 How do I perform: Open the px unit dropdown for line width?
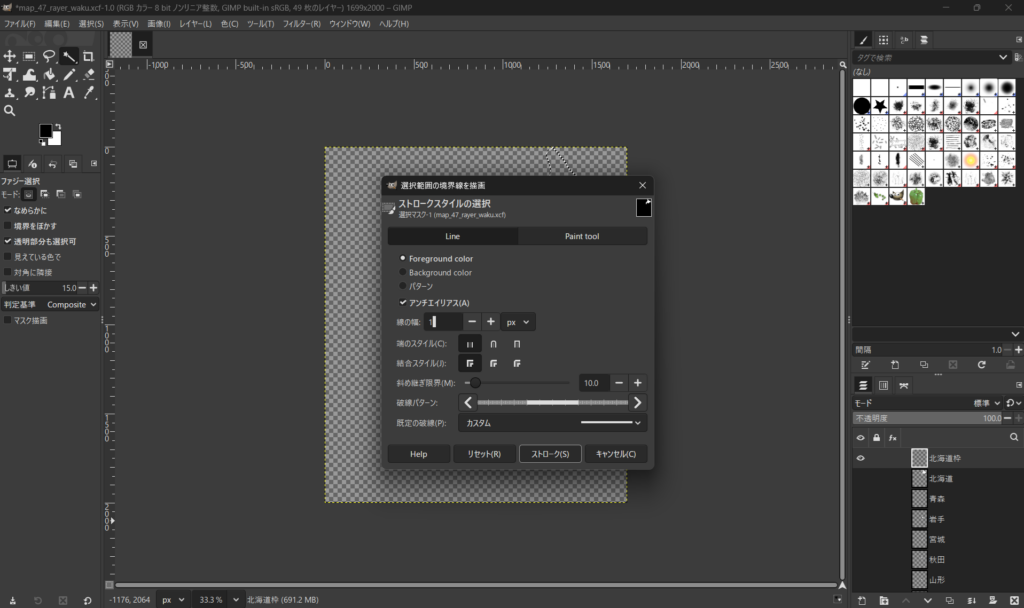point(518,322)
